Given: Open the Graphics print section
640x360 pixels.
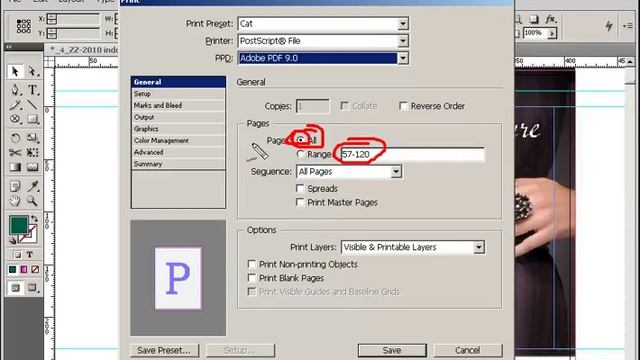Looking at the screenshot, I should [178, 129].
